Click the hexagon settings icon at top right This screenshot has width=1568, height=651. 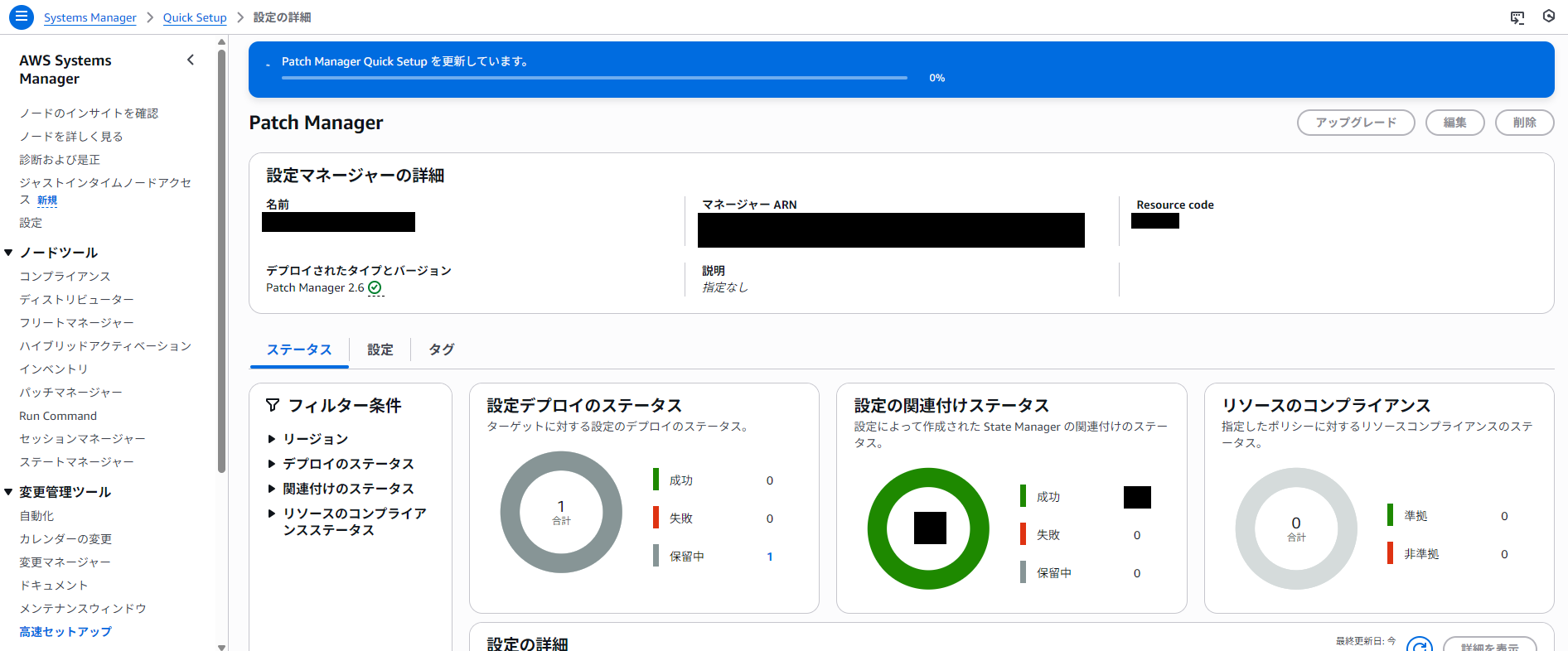pos(1548,17)
